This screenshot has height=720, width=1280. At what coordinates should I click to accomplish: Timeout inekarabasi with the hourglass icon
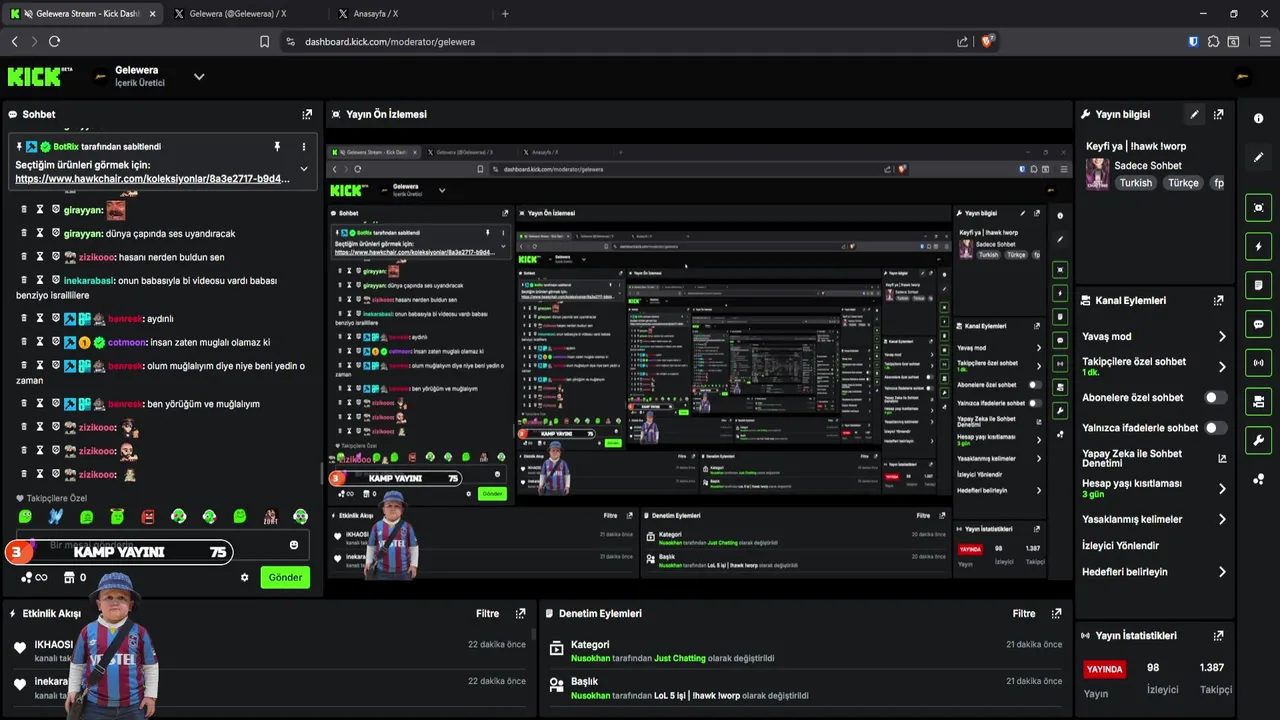click(40, 281)
